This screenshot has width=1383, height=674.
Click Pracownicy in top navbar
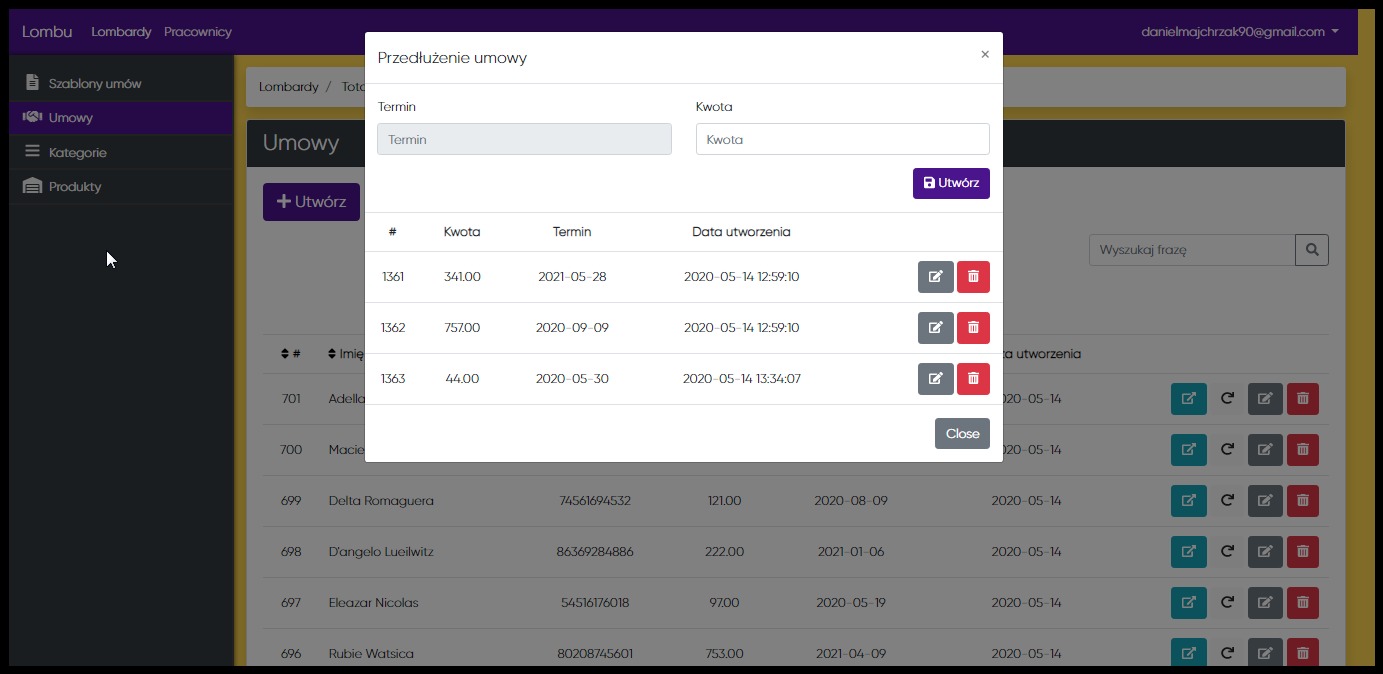[x=198, y=32]
